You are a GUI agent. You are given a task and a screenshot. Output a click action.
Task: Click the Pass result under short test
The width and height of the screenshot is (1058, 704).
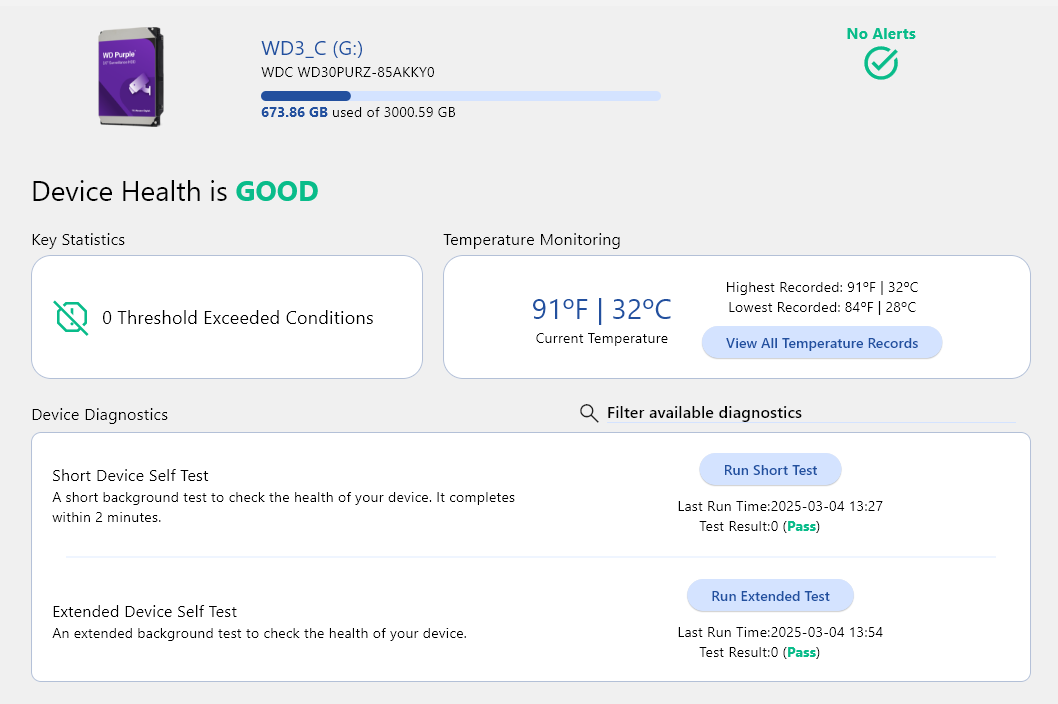(x=802, y=526)
